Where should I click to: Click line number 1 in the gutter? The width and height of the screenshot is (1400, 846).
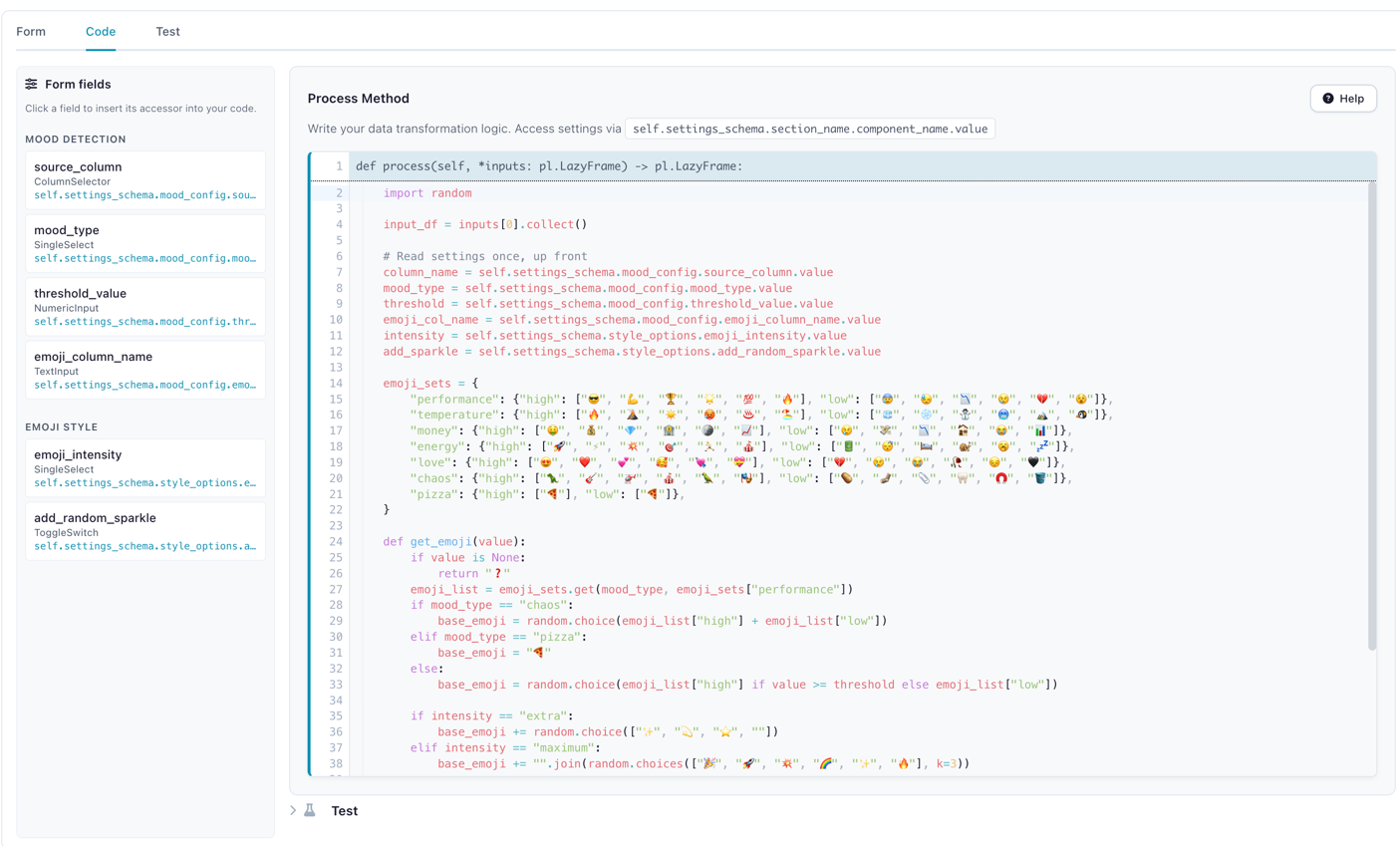coord(339,166)
